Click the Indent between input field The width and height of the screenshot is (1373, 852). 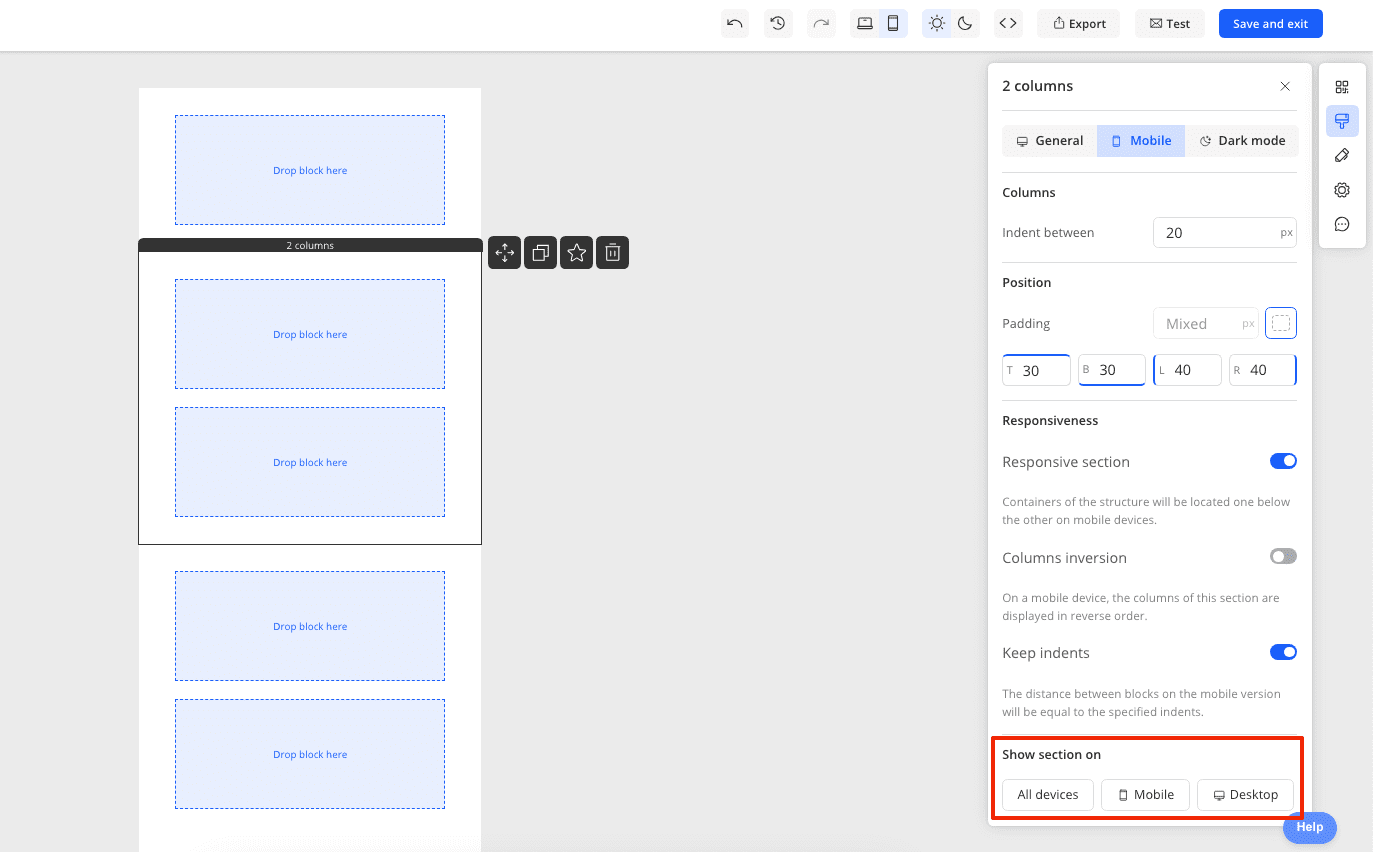pos(1225,232)
